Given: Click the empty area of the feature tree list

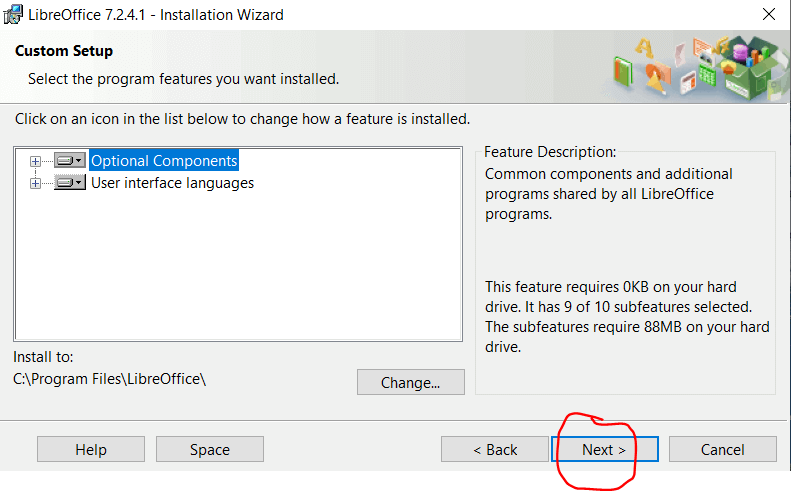Looking at the screenshot, I should pos(238,270).
